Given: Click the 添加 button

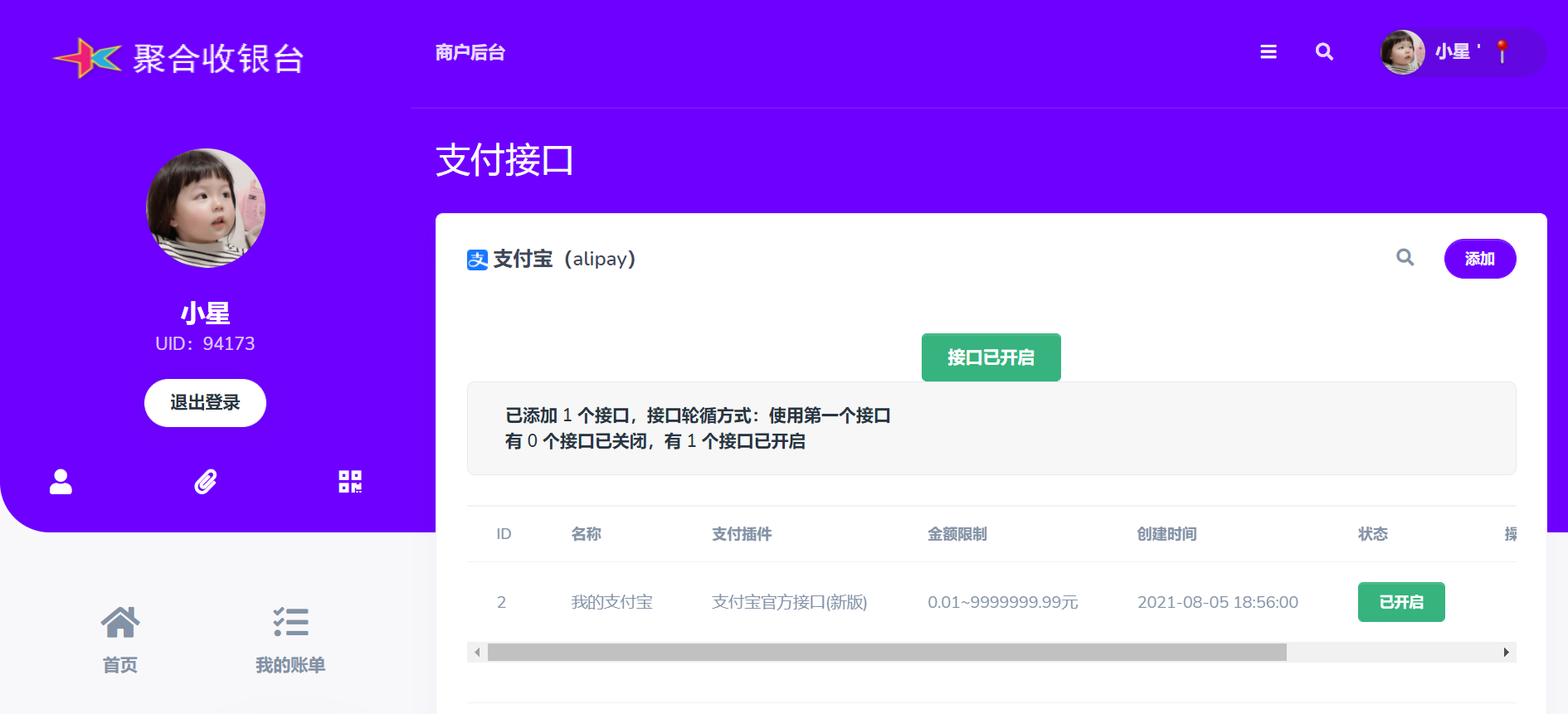Looking at the screenshot, I should pyautogui.click(x=1479, y=259).
